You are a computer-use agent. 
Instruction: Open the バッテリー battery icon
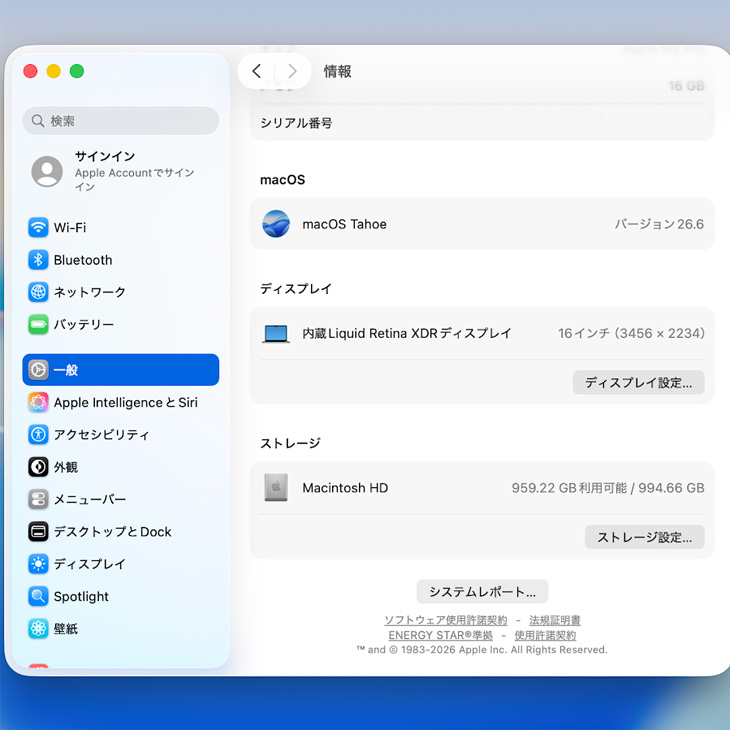(x=38, y=324)
